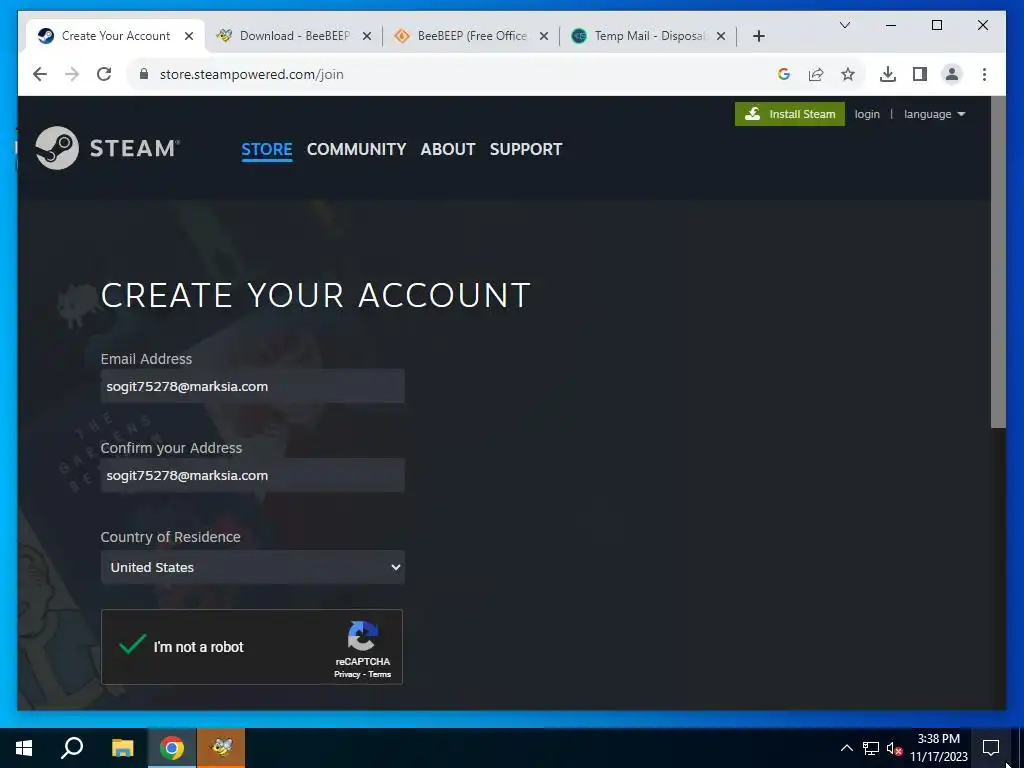Open the taskbar clock and date
This screenshot has height=768, width=1024.
[938, 748]
